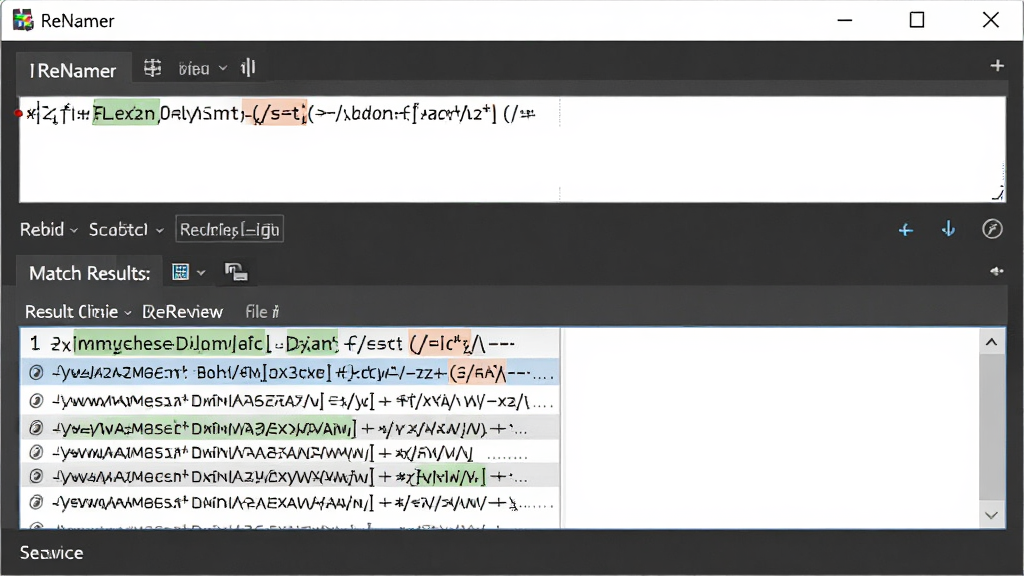Open the Scabtcl dropdown
Screen dimensions: 1024x576
point(126,230)
